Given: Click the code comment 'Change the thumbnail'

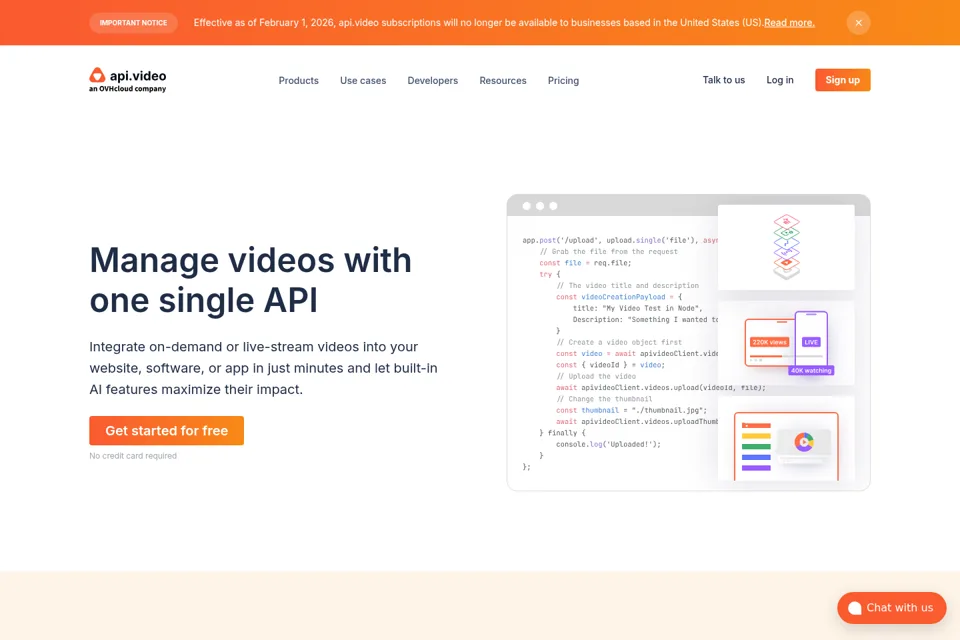Looking at the screenshot, I should pyautogui.click(x=604, y=399).
